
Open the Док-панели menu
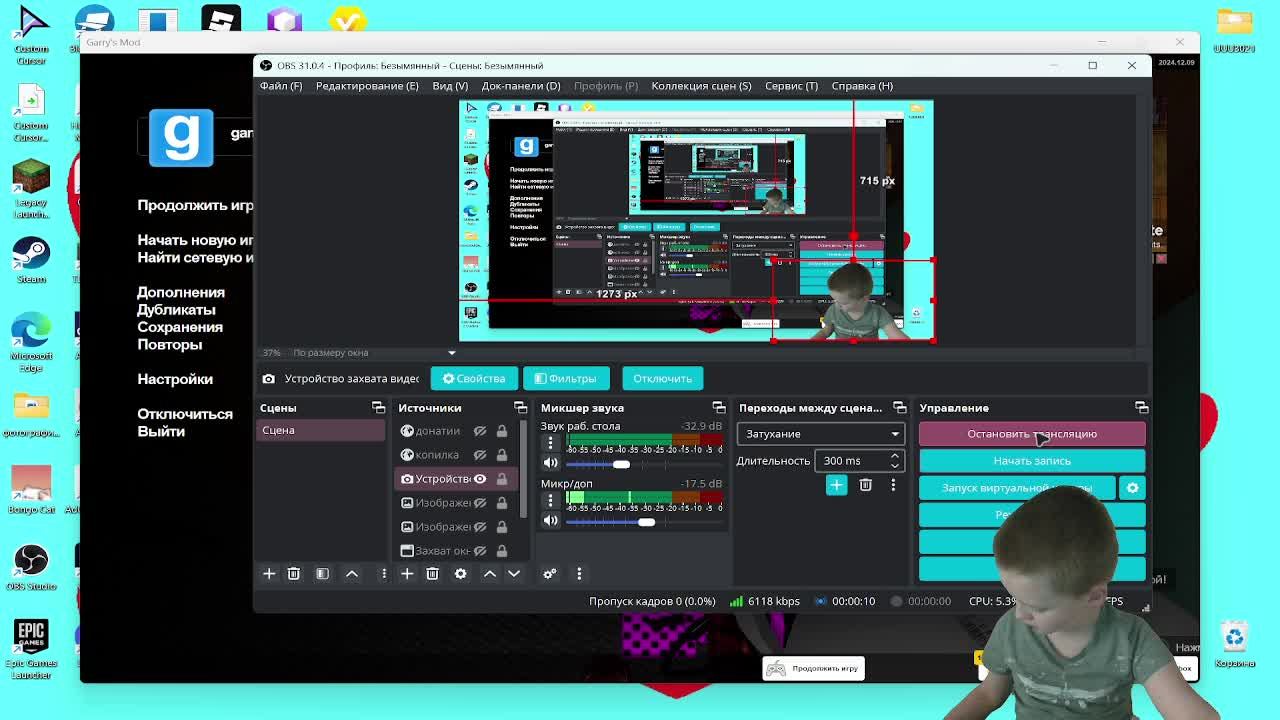click(521, 86)
